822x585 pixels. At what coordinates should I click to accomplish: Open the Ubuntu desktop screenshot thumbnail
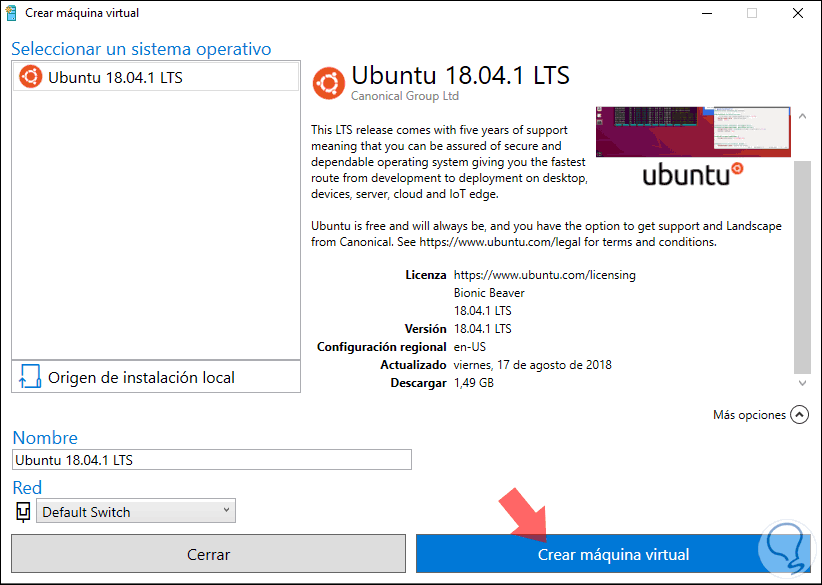pyautogui.click(x=692, y=132)
